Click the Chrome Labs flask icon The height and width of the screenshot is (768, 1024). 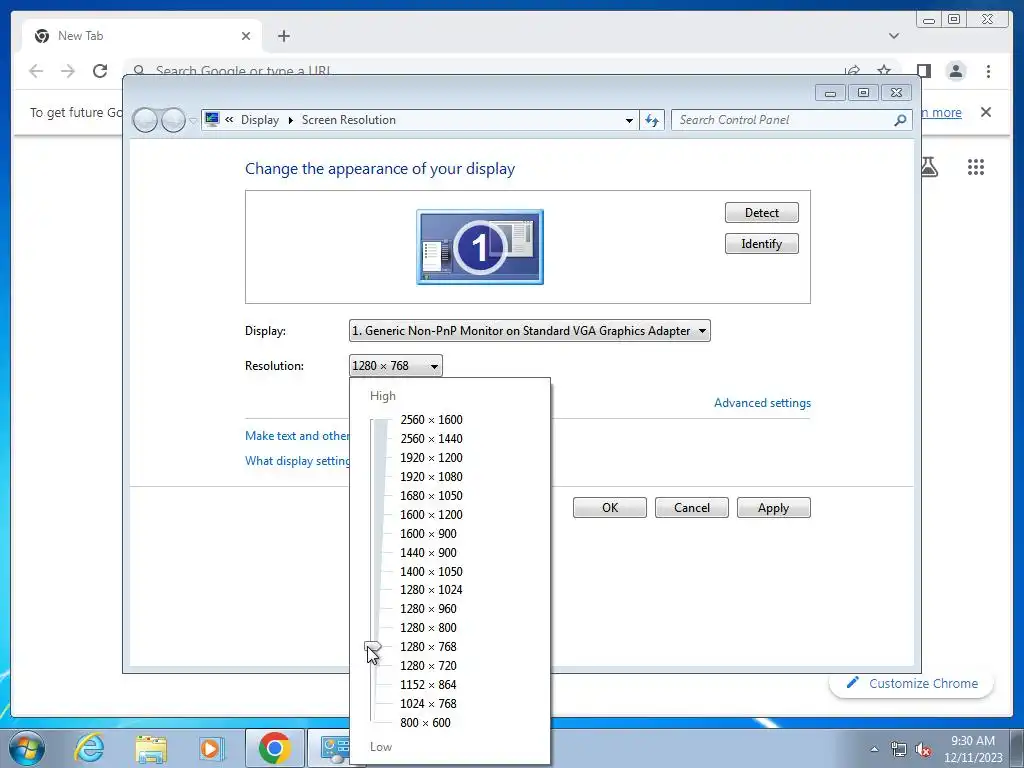[929, 167]
